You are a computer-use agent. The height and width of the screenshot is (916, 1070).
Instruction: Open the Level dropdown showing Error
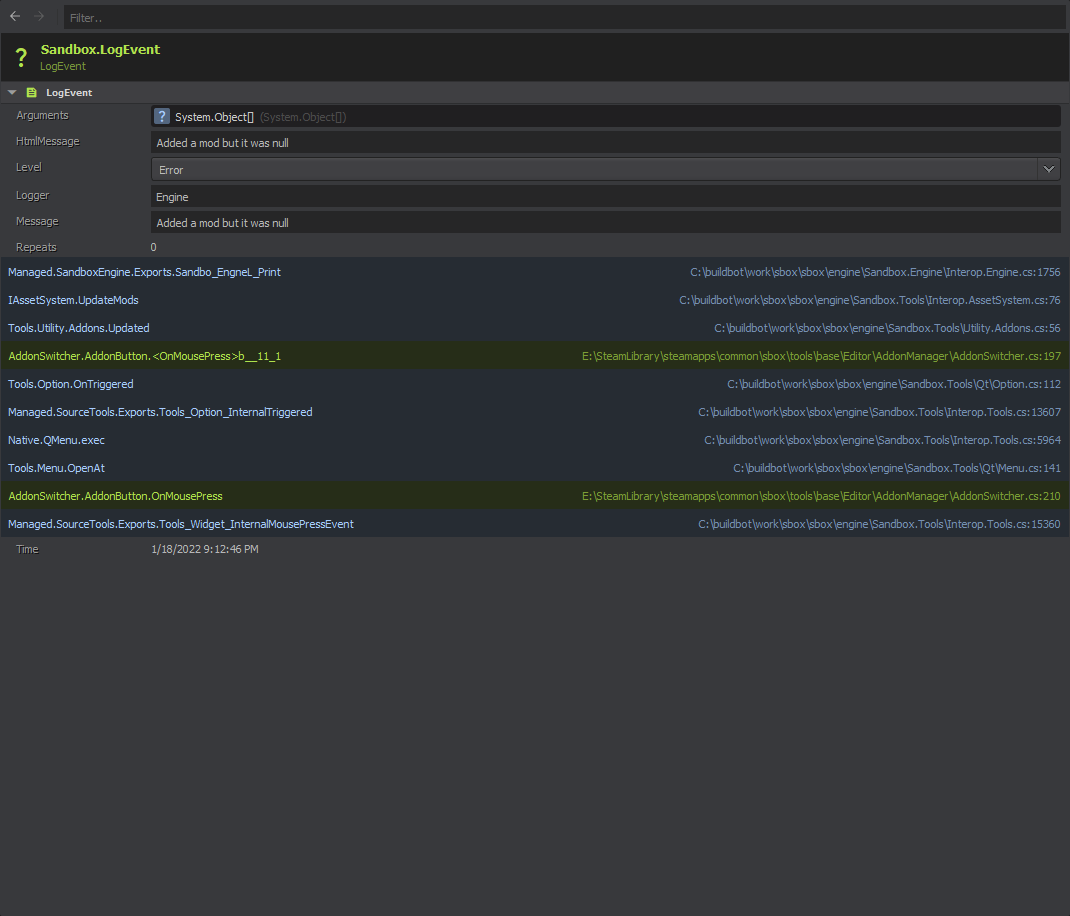[x=605, y=169]
